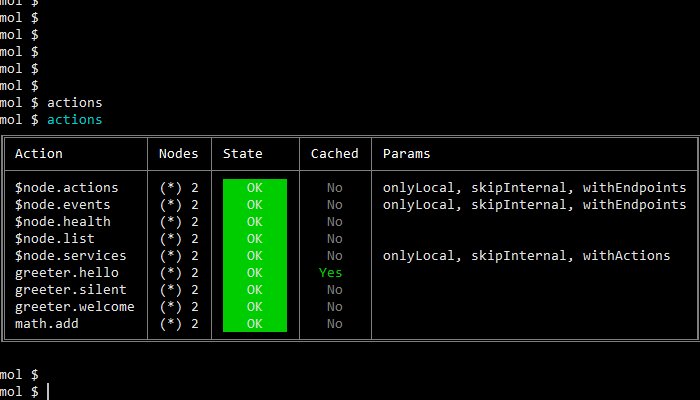The image size is (700, 400).
Task: Click the $node.events action name
Action: [x=63, y=204]
